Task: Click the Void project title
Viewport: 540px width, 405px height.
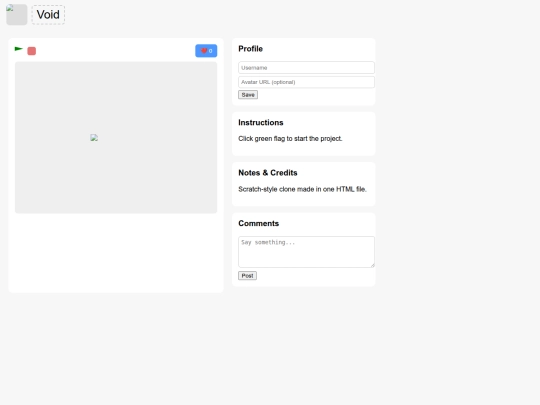Action: pyautogui.click(x=48, y=15)
